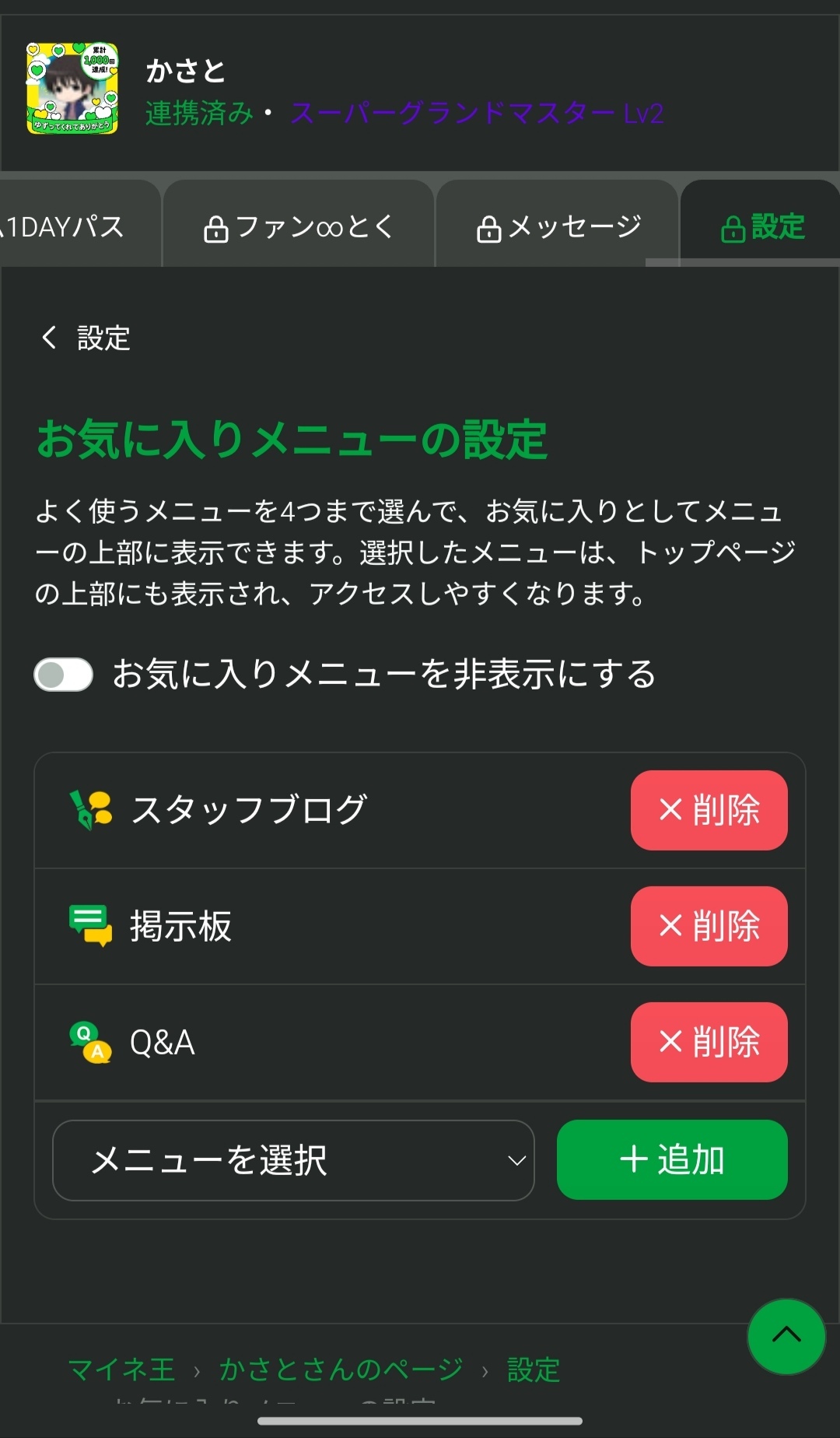Tap the かさと profile avatar
The image size is (840, 1438).
coord(72,89)
